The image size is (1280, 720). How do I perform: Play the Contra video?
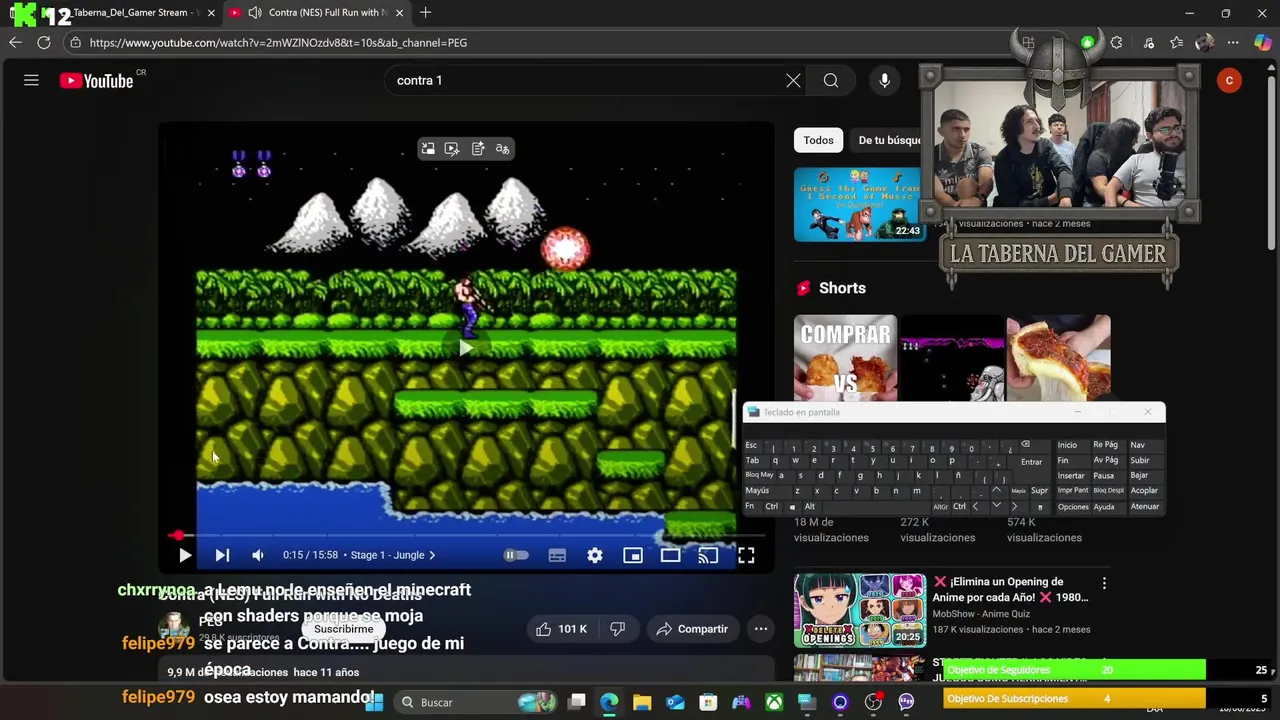(x=185, y=555)
